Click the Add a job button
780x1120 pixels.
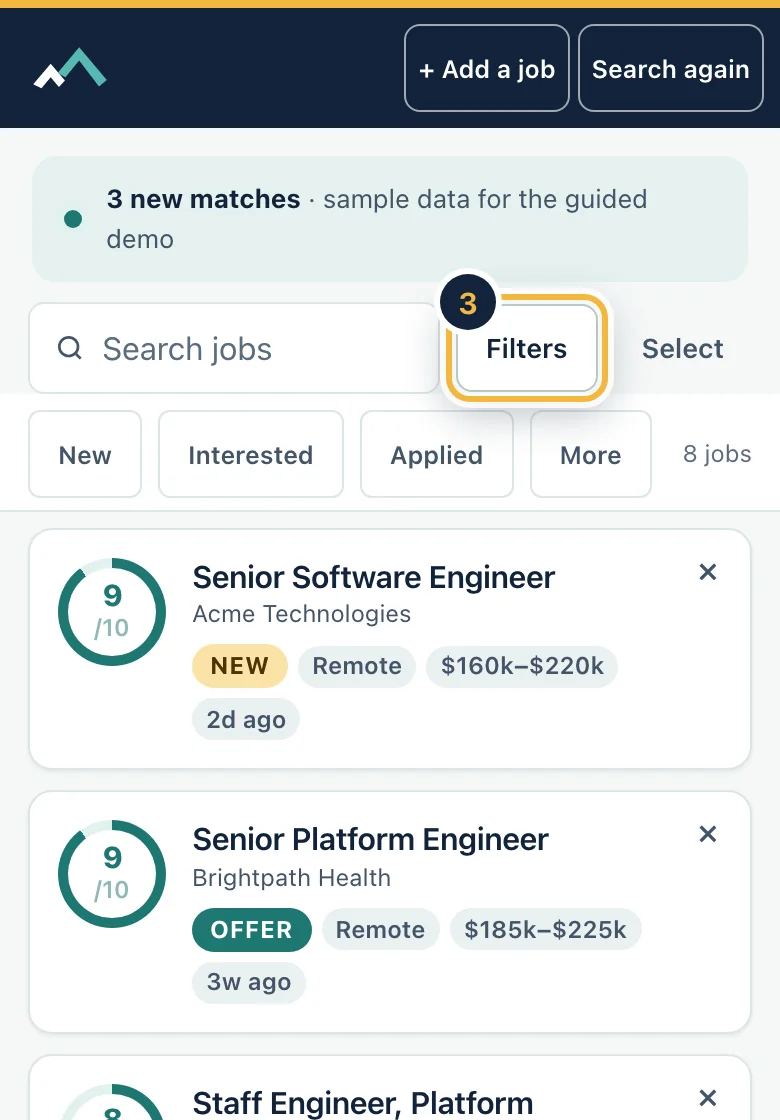click(x=486, y=69)
